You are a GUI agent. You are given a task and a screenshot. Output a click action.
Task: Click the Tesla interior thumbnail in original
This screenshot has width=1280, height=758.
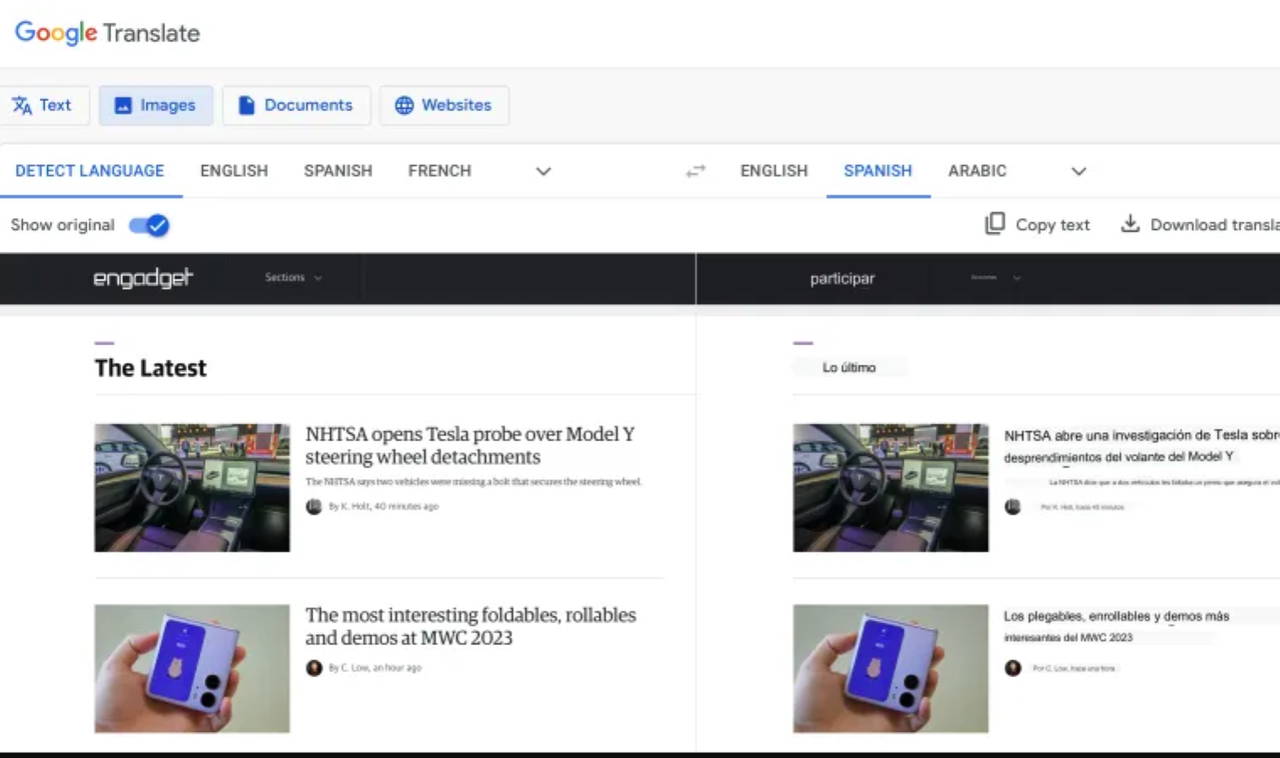pyautogui.click(x=192, y=487)
